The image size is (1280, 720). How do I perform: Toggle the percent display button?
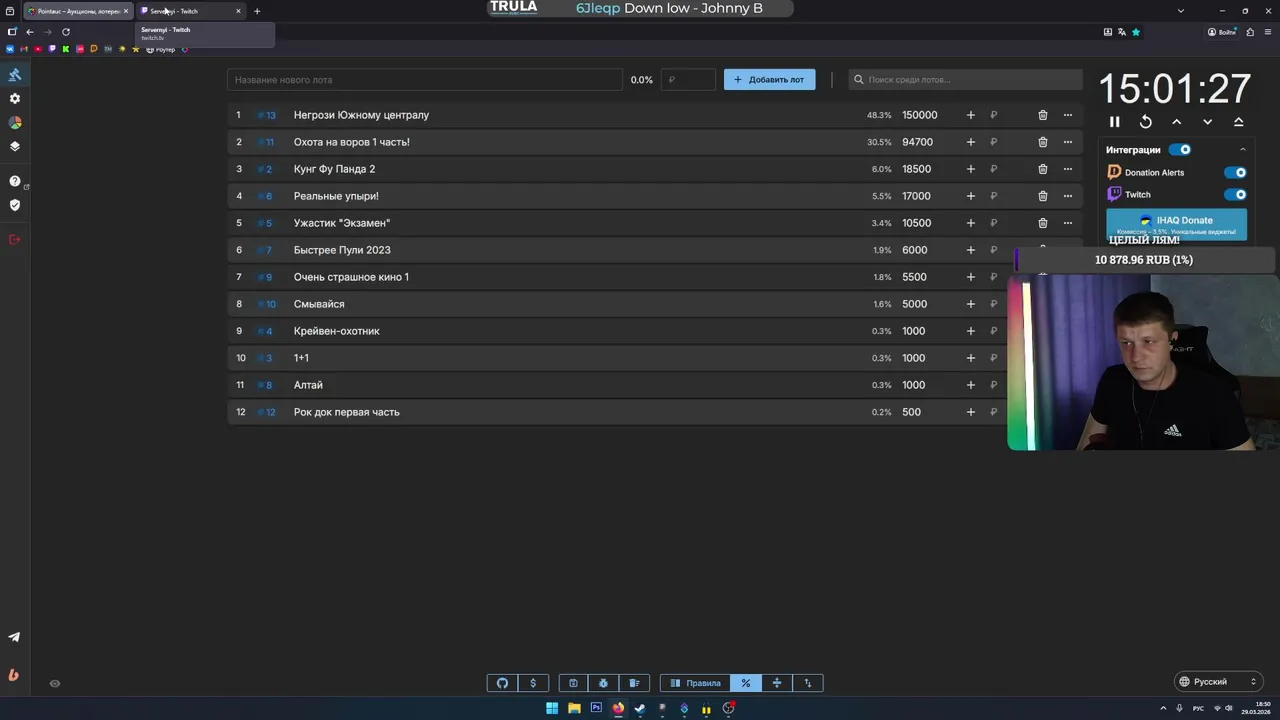(746, 683)
